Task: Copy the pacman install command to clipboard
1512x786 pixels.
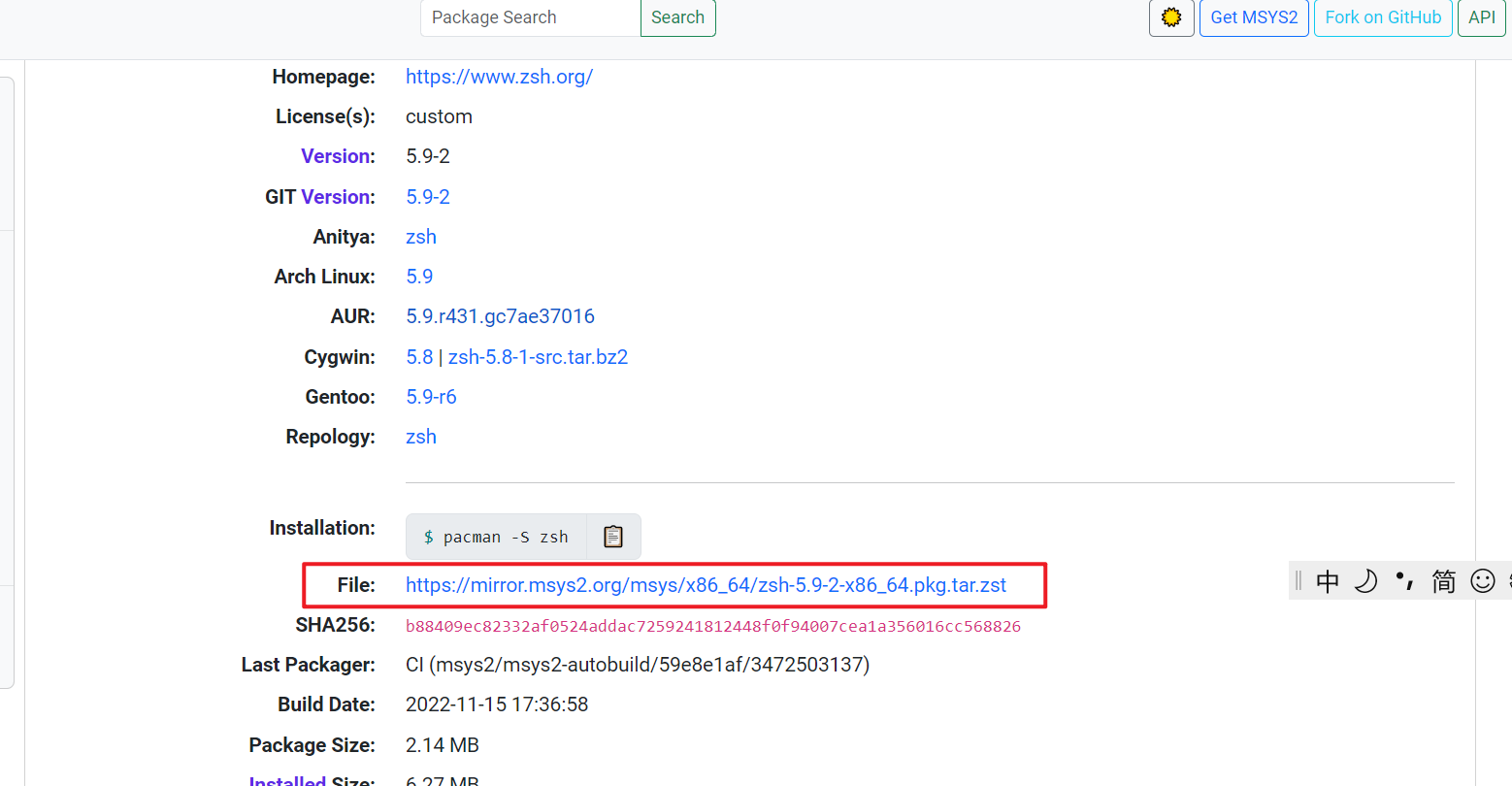Action: (612, 537)
